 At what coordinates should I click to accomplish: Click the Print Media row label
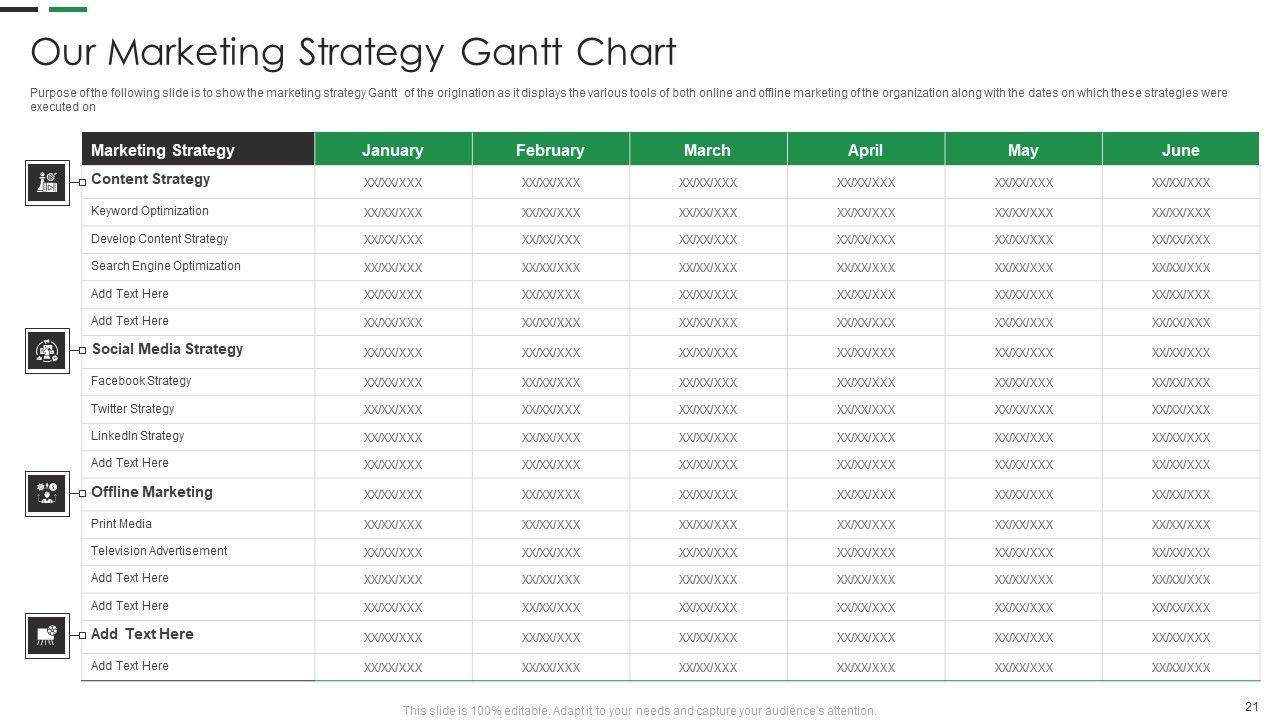121,524
